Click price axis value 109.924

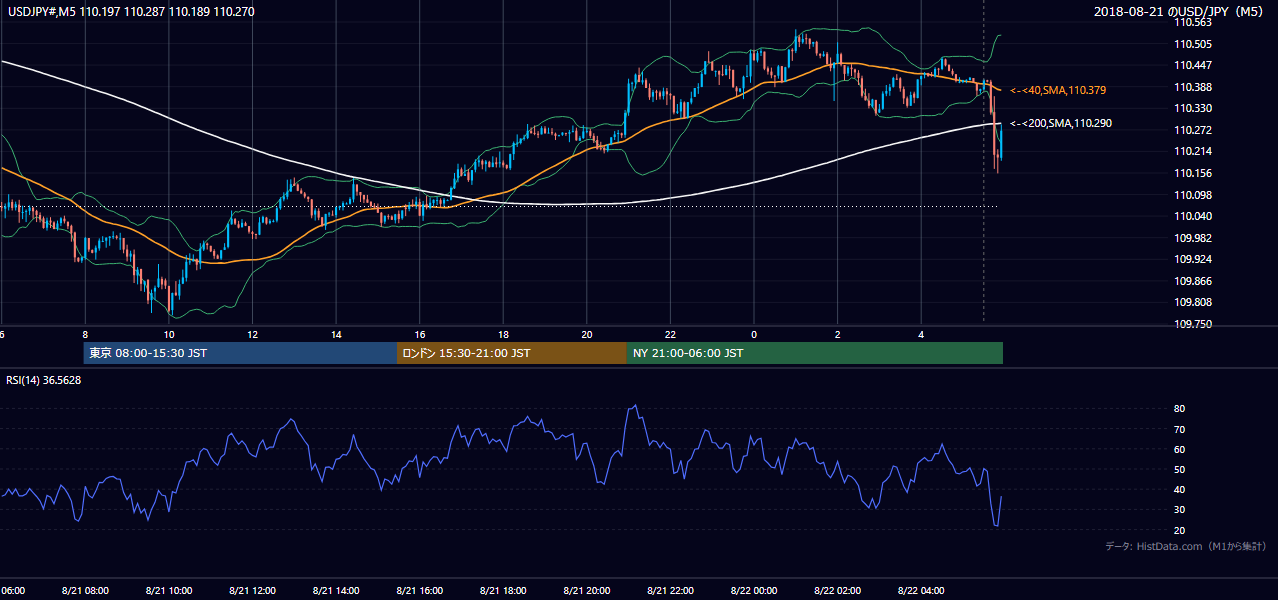pos(1193,259)
